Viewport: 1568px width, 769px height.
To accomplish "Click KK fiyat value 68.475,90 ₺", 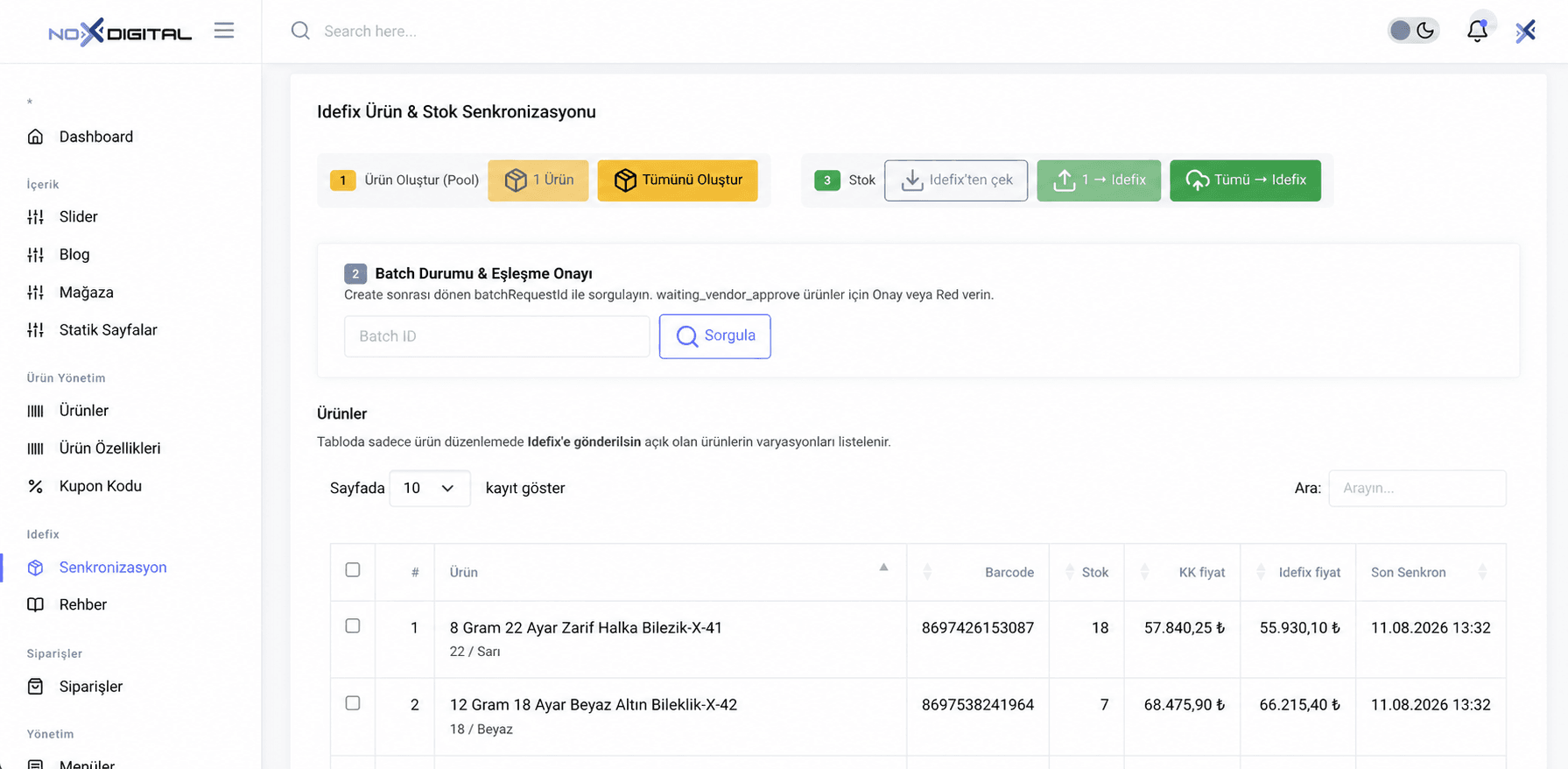I will click(x=1185, y=704).
